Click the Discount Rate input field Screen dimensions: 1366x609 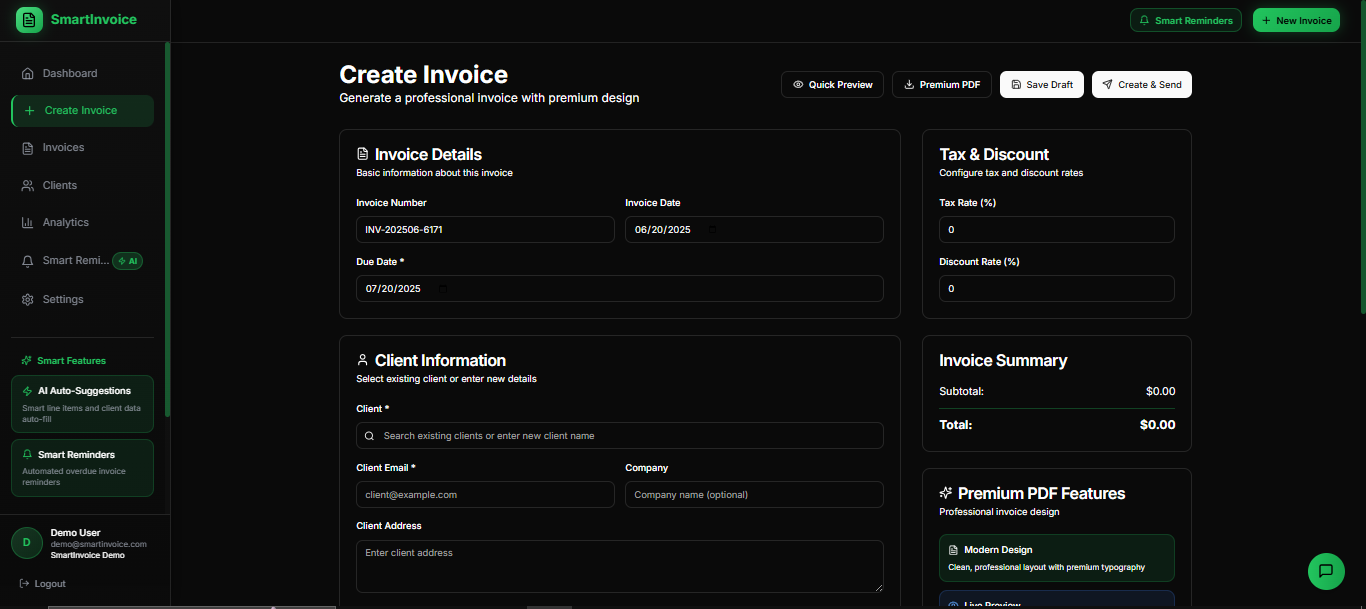coord(1057,289)
